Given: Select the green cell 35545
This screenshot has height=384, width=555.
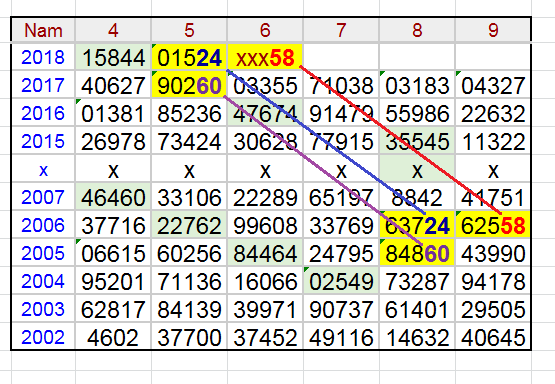Looking at the screenshot, I should tap(417, 141).
